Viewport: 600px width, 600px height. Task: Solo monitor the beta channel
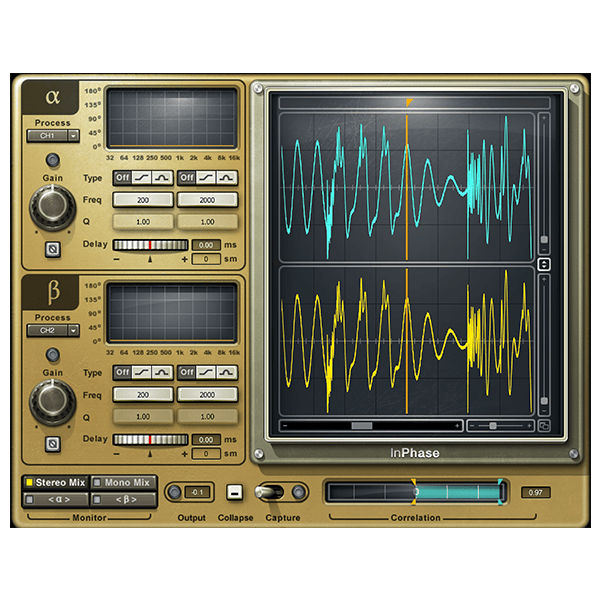123,499
